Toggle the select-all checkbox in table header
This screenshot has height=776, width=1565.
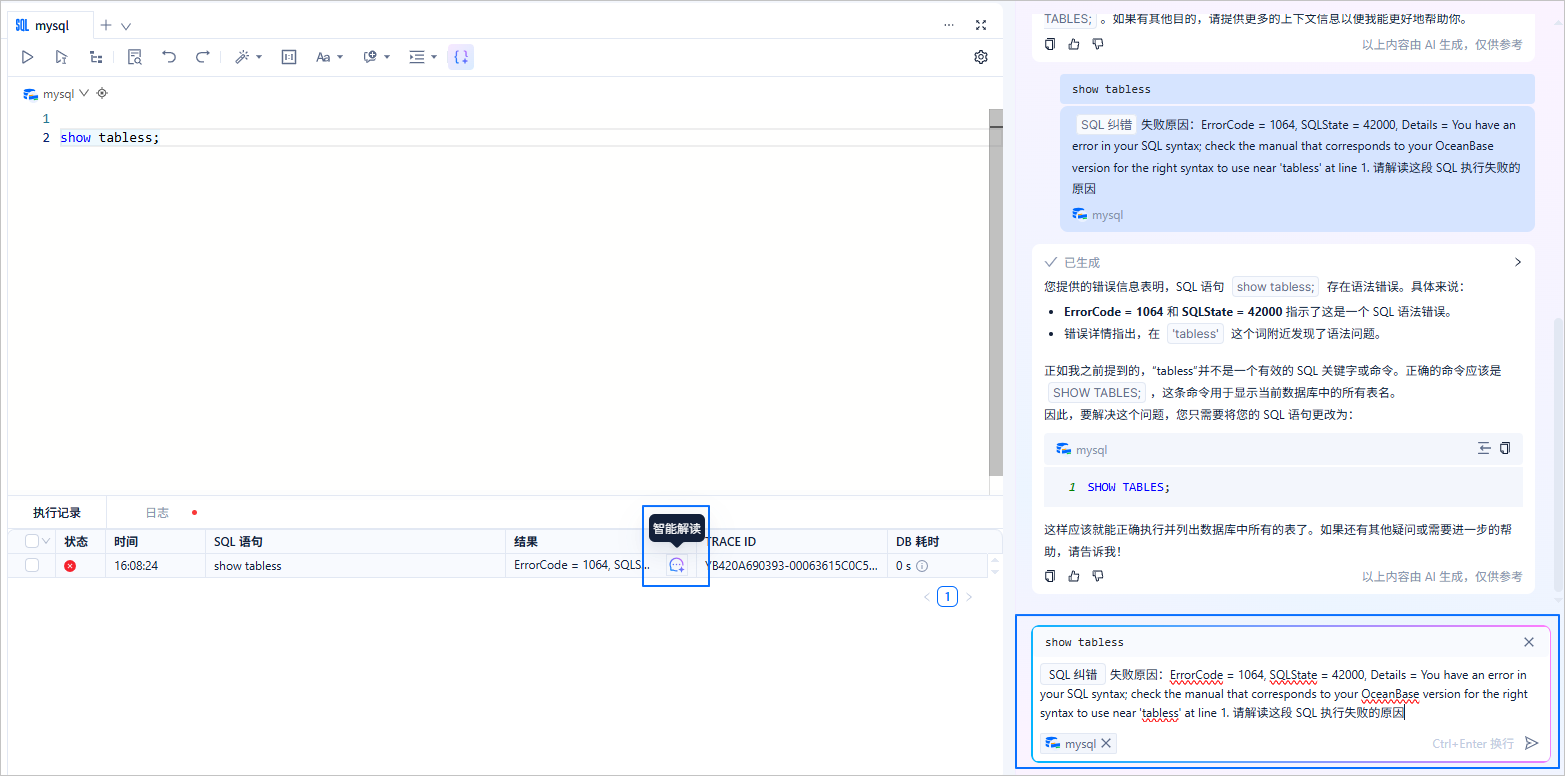click(32, 541)
